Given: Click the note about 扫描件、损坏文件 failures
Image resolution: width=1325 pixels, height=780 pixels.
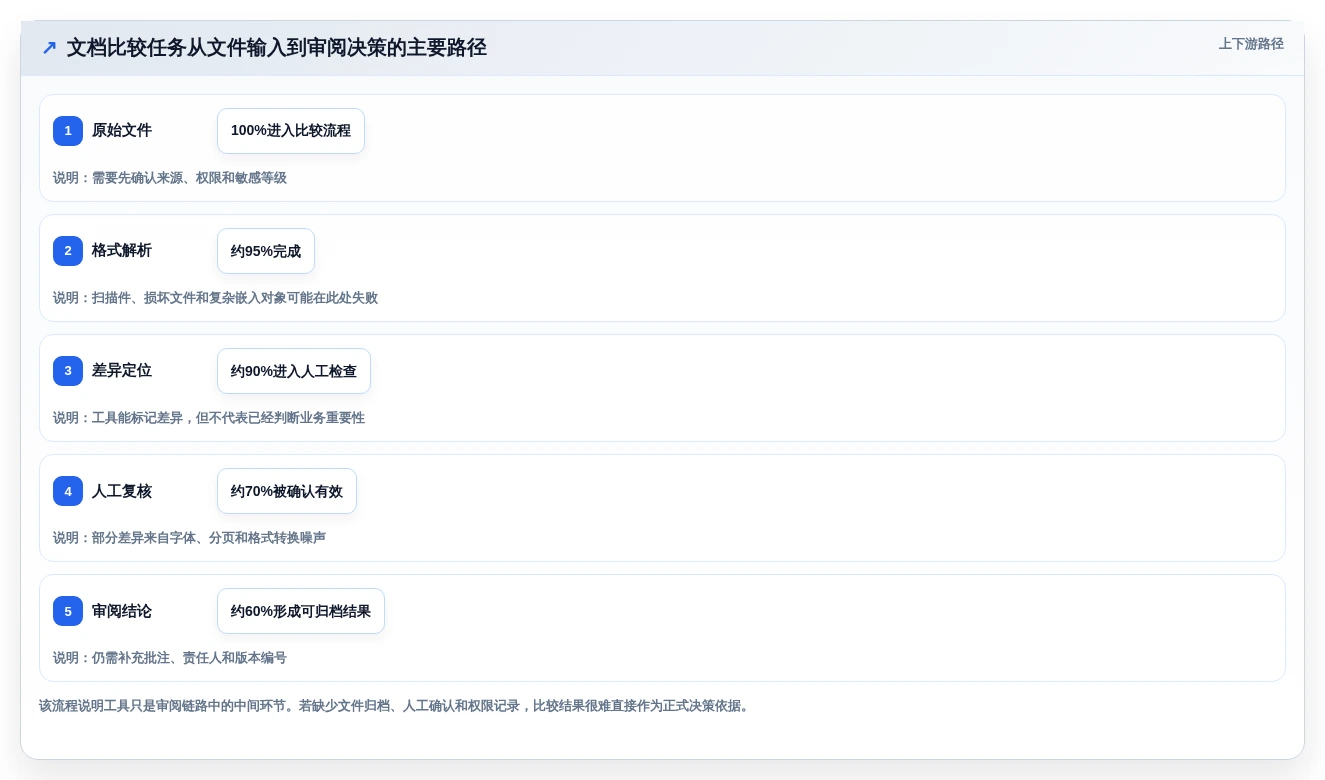Looking at the screenshot, I should click(215, 298).
